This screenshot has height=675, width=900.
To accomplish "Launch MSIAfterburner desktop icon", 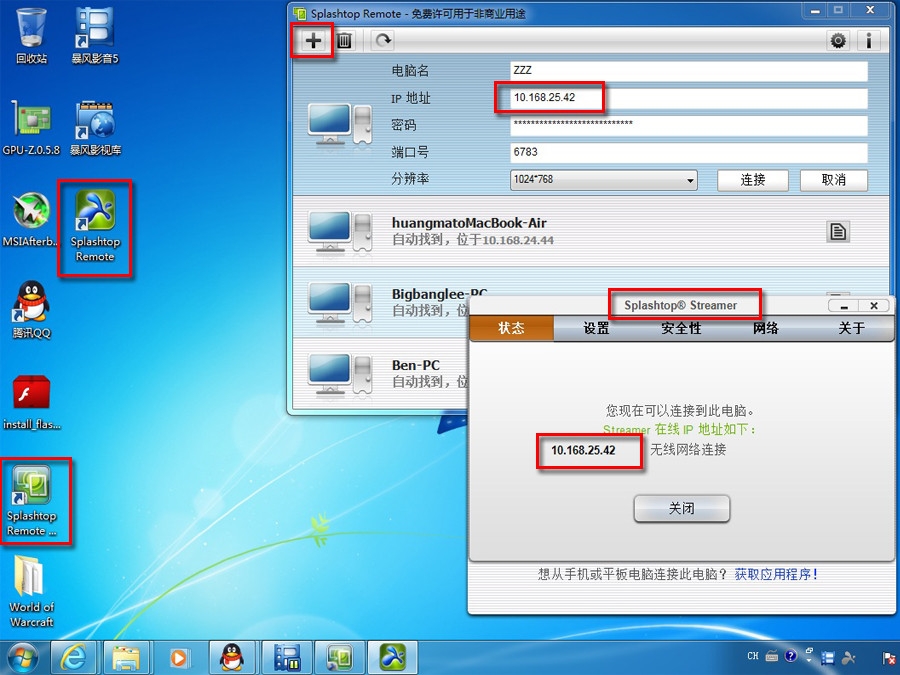I will click(31, 219).
